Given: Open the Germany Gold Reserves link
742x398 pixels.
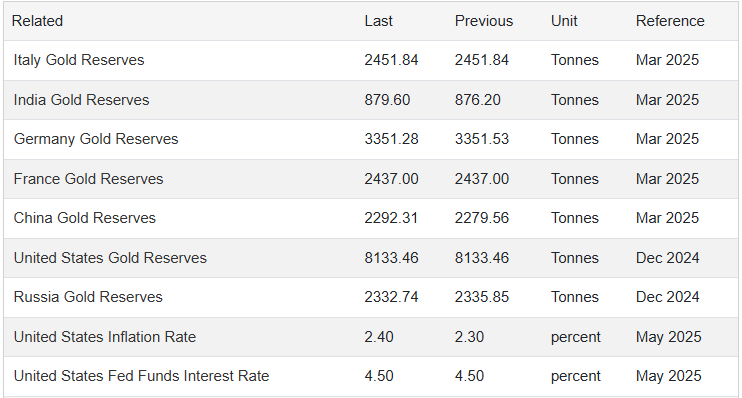Looking at the screenshot, I should [96, 139].
